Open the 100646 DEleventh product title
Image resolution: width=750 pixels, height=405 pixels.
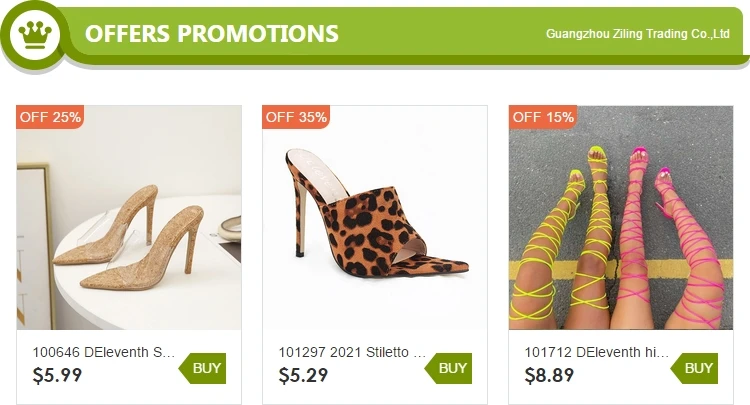pyautogui.click(x=104, y=352)
